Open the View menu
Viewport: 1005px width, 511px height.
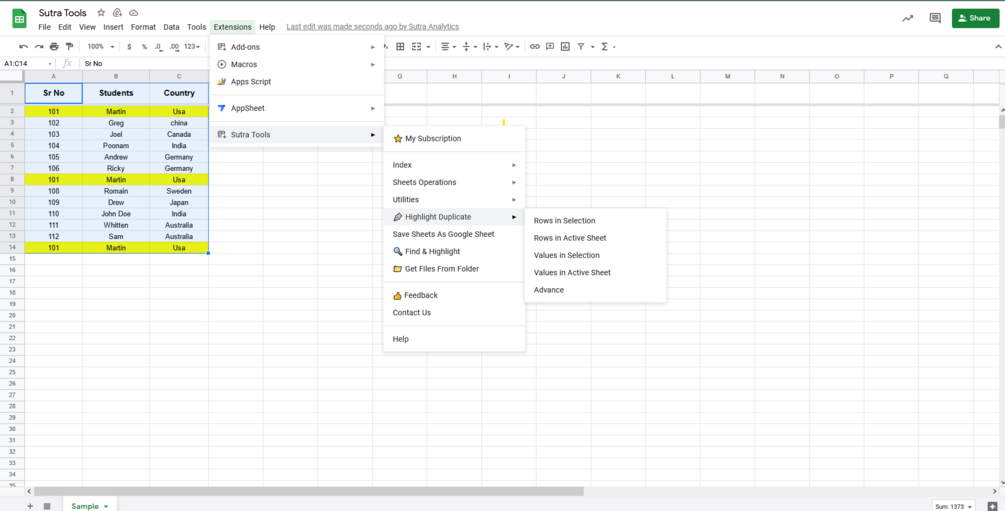87,27
